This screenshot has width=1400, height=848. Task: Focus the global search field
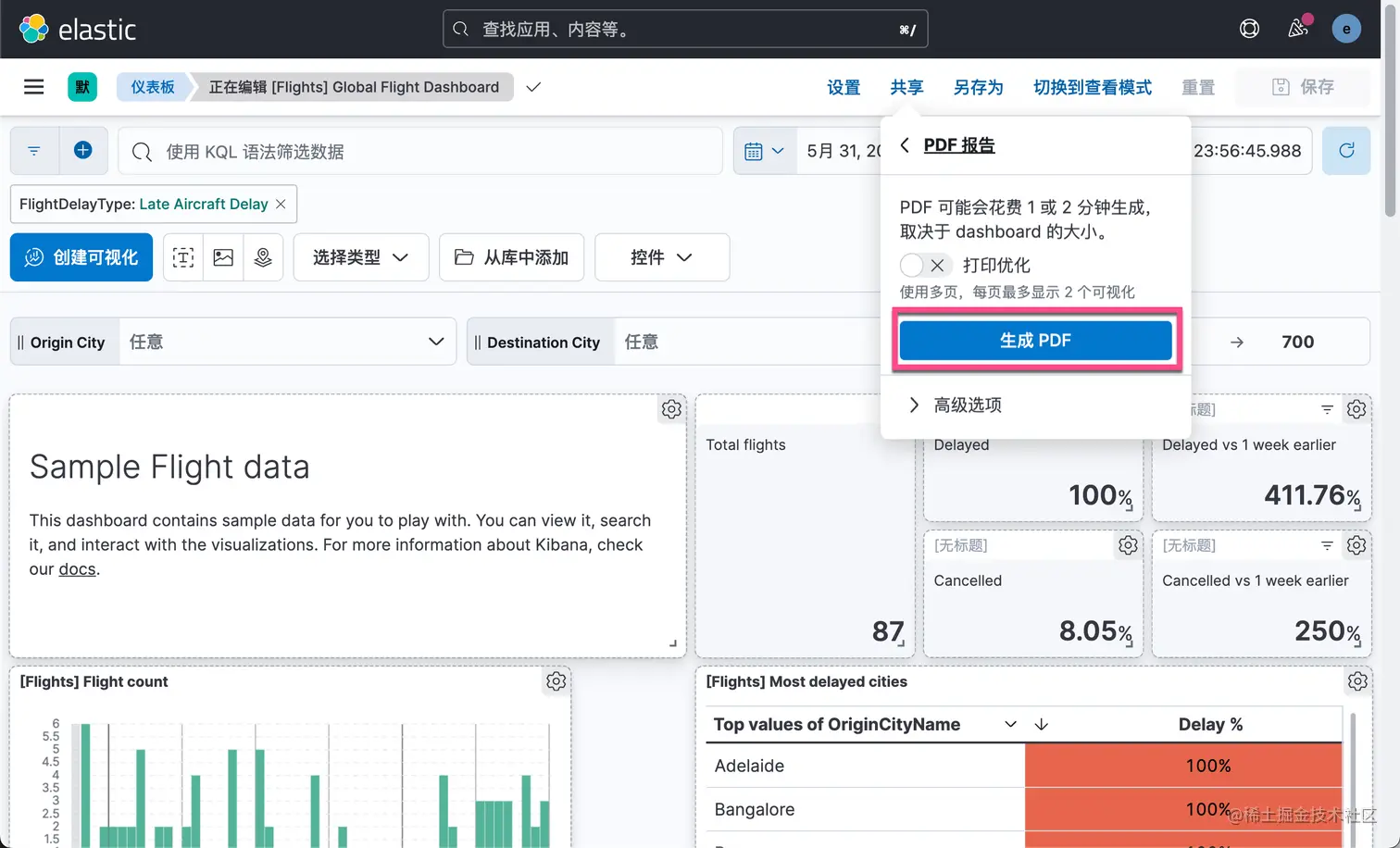(x=685, y=29)
